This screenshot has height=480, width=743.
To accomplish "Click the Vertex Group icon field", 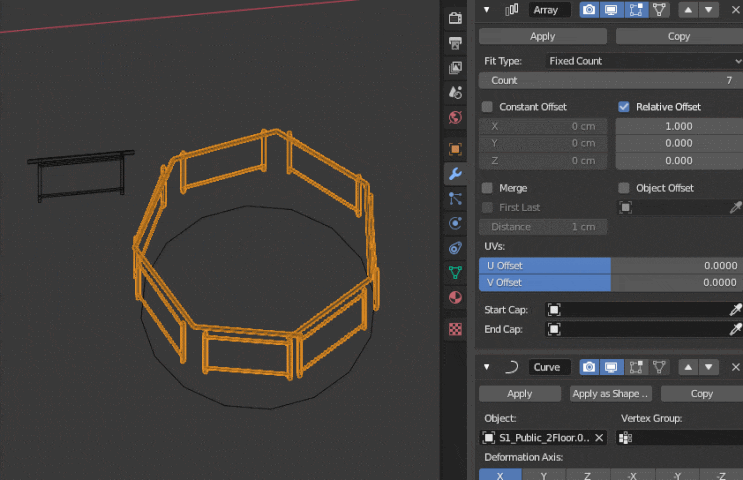I will coord(680,438).
